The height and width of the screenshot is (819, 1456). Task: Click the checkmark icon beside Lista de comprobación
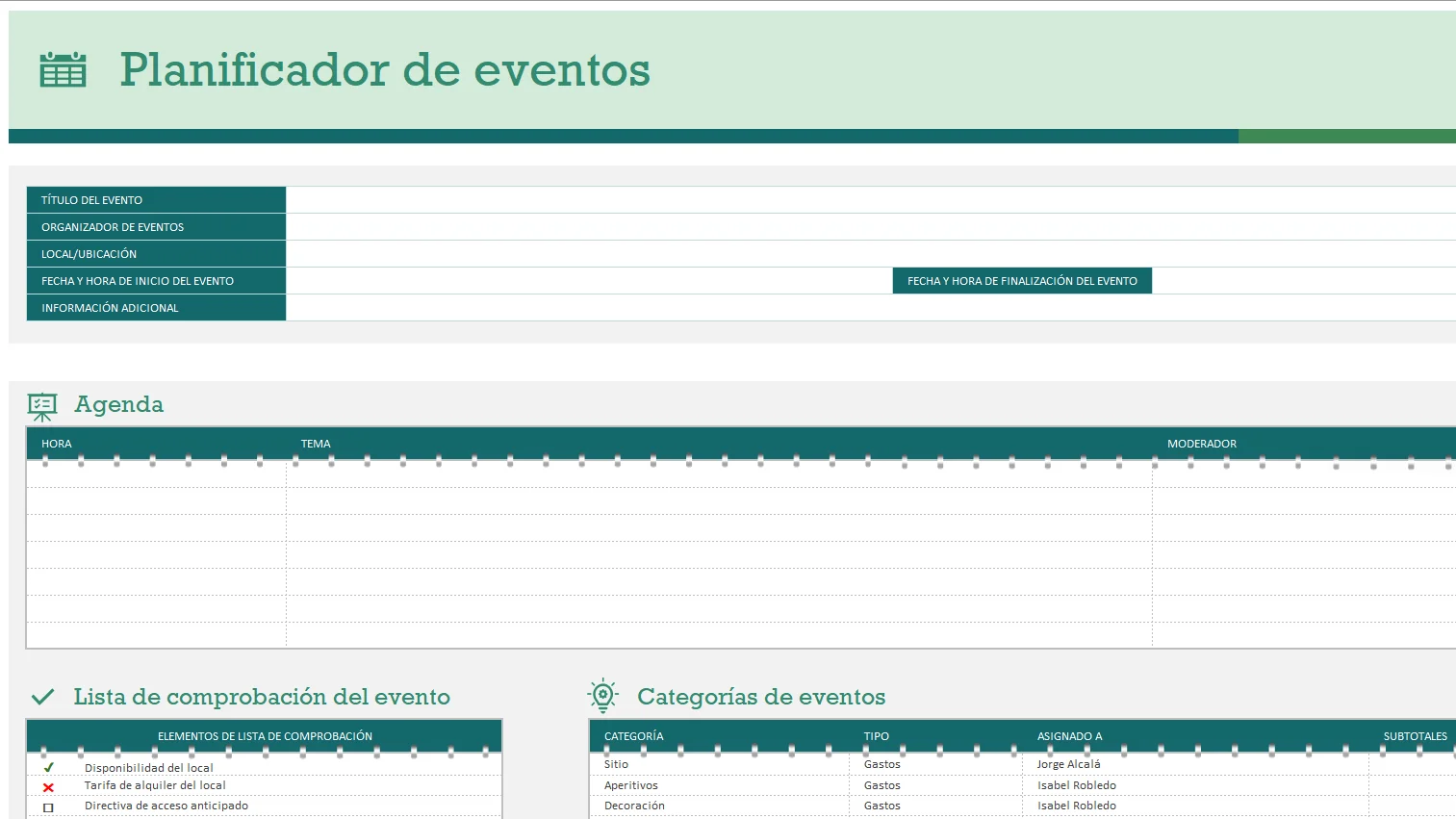[x=43, y=697]
